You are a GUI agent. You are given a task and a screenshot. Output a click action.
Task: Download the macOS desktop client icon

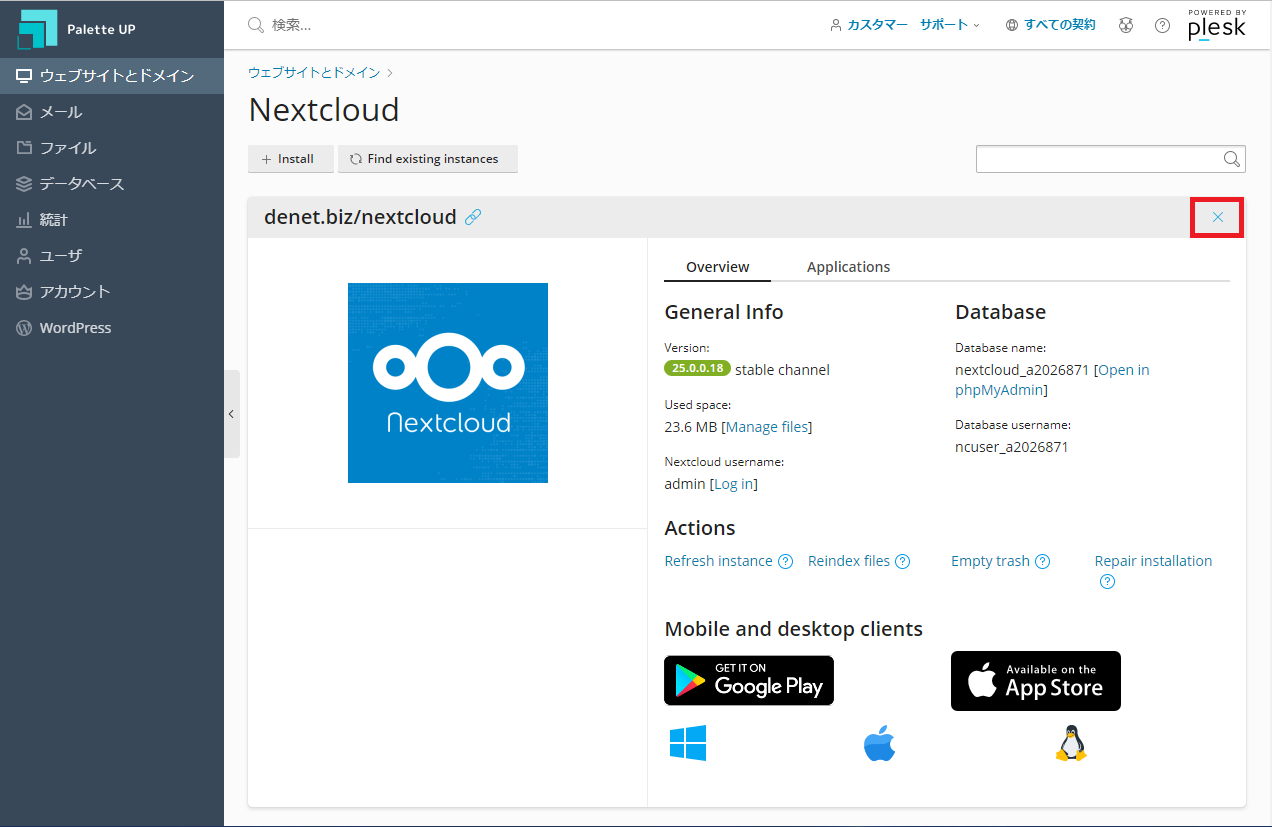879,744
